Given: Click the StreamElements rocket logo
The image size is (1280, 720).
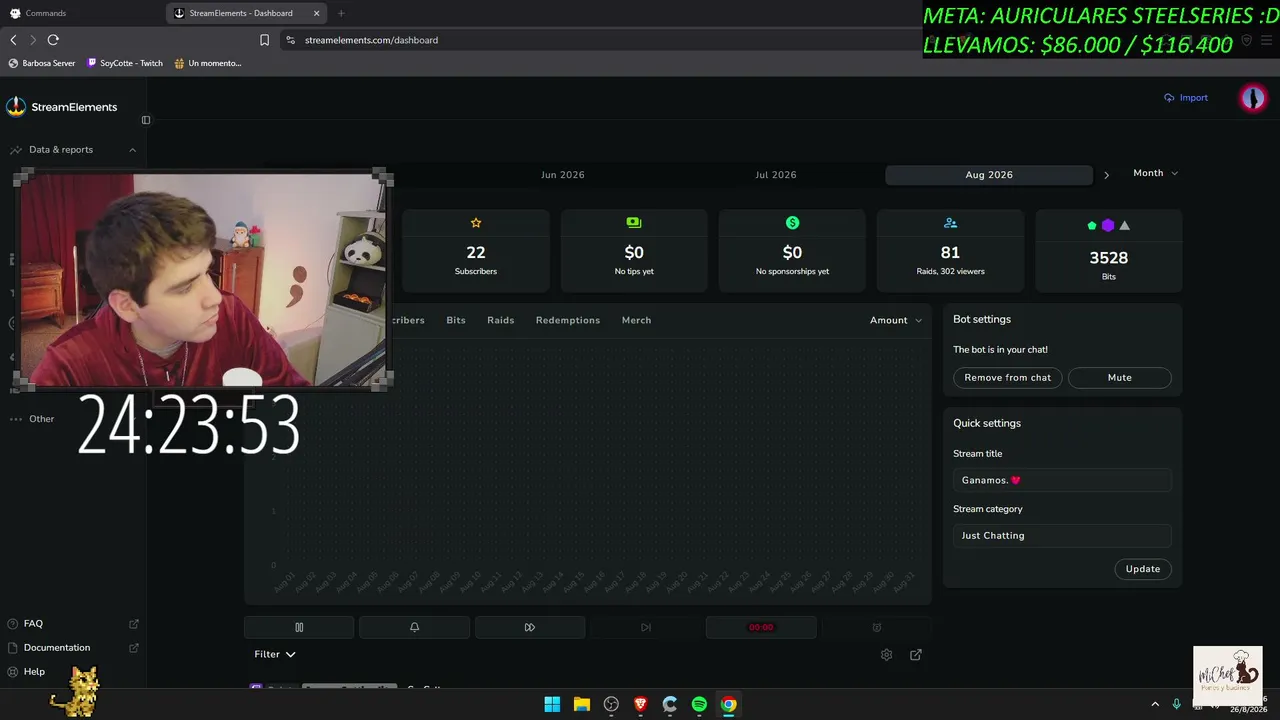Looking at the screenshot, I should 16,107.
